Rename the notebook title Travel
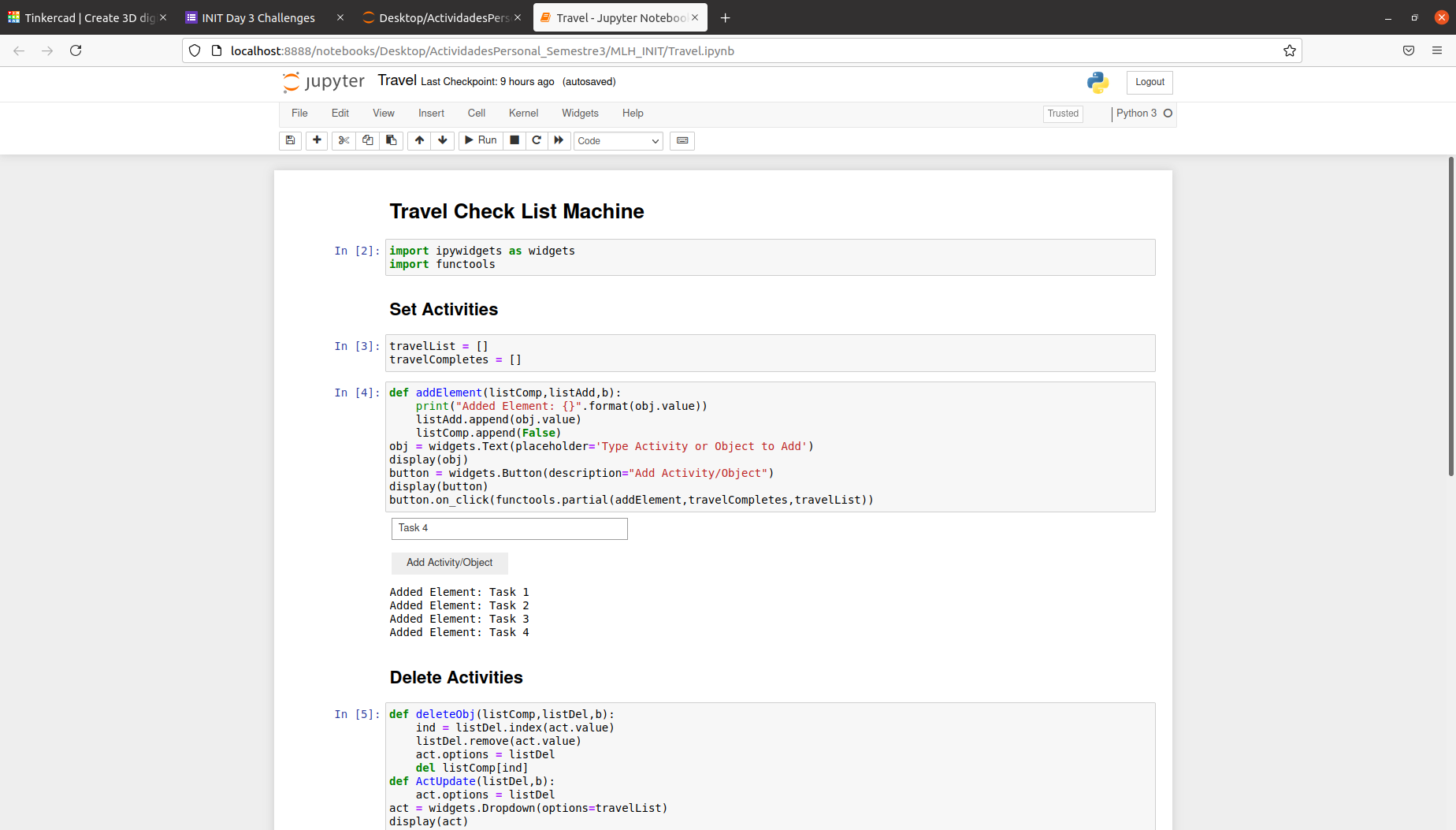 (x=397, y=80)
